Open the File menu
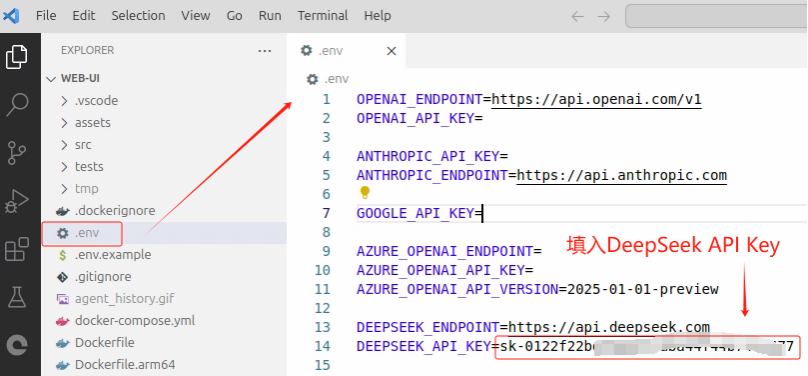Screen dimensions: 808x376 tap(46, 16)
